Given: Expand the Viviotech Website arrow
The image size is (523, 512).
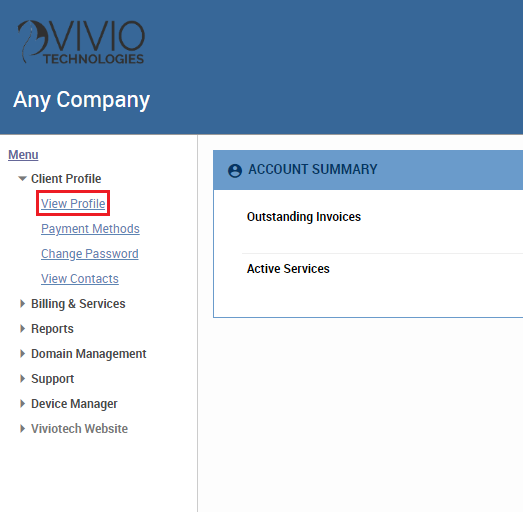Looking at the screenshot, I should tap(22, 429).
